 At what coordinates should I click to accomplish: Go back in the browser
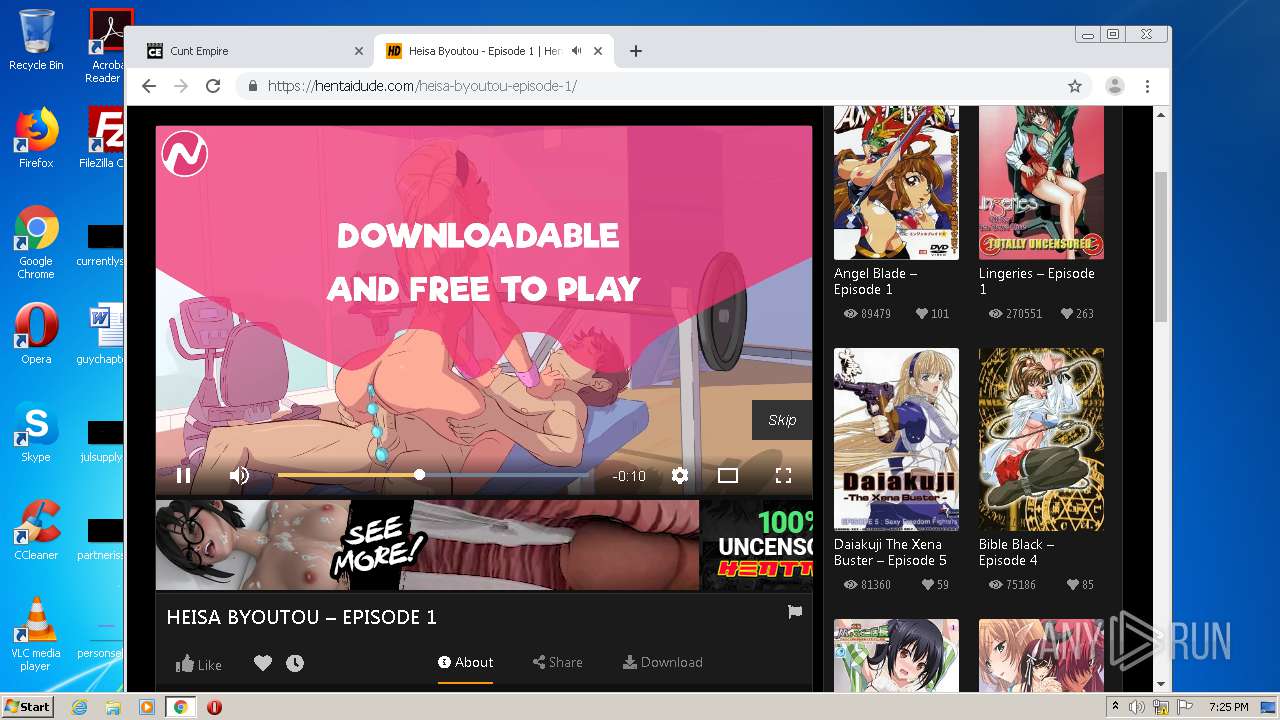(x=149, y=86)
